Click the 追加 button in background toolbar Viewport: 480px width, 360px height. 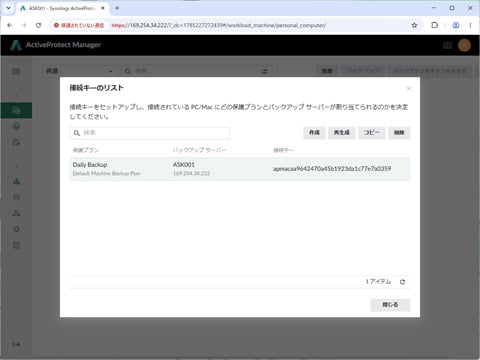[x=327, y=71]
